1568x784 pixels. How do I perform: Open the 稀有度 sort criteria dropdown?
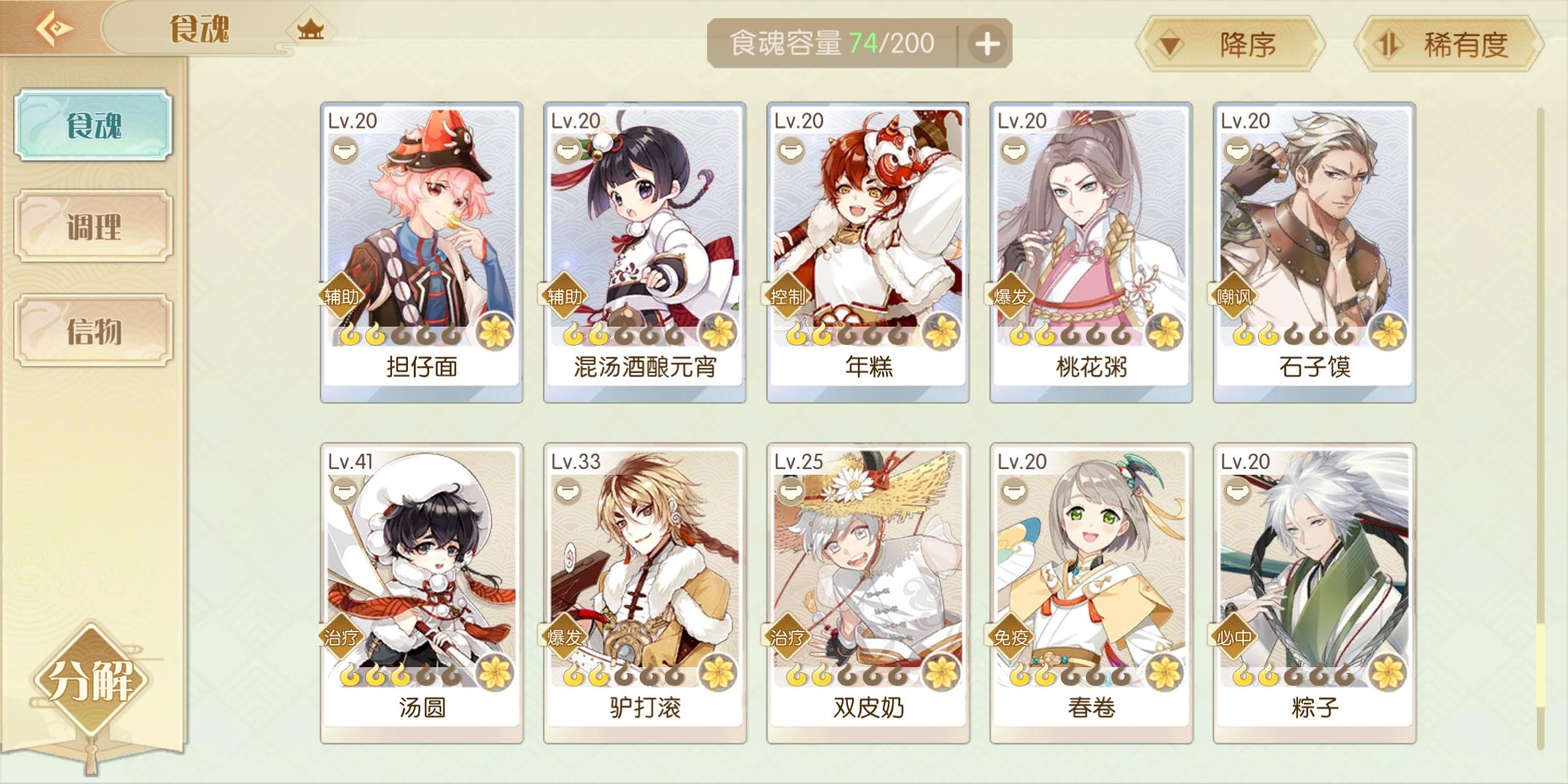click(1449, 45)
